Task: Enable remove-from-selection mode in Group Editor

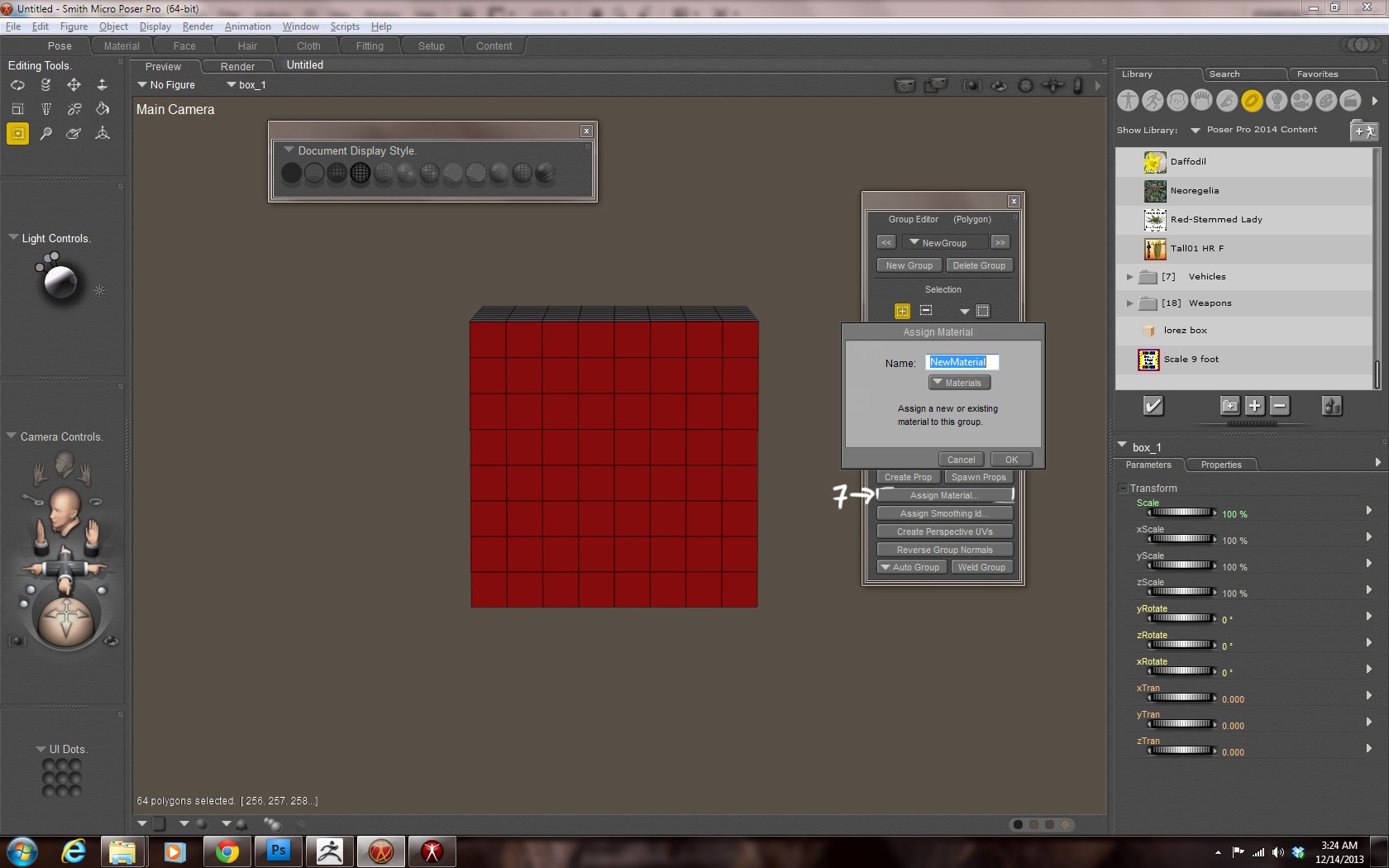Action: (x=926, y=311)
